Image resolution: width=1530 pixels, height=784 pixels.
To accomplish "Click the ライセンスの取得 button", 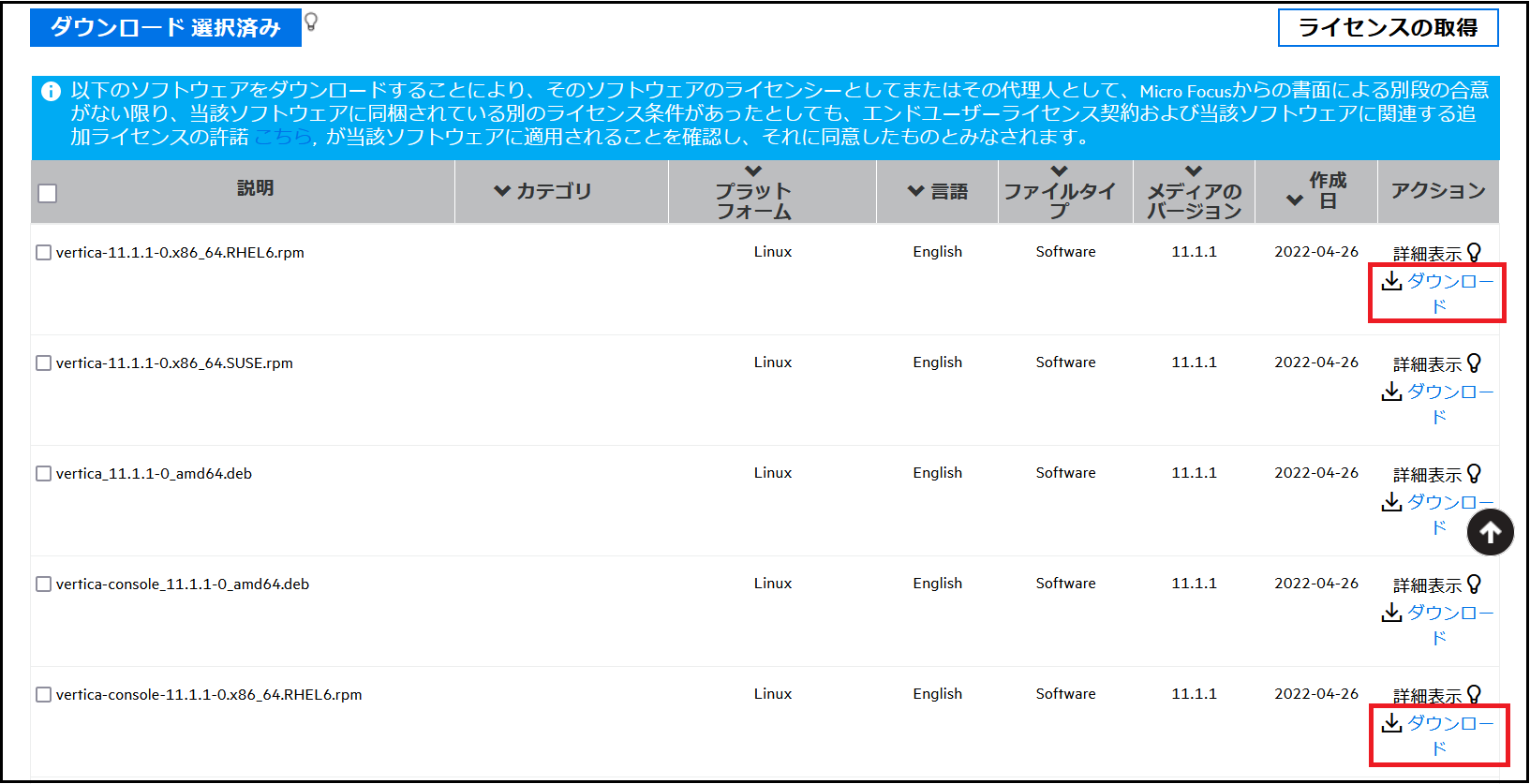I will tap(1388, 28).
